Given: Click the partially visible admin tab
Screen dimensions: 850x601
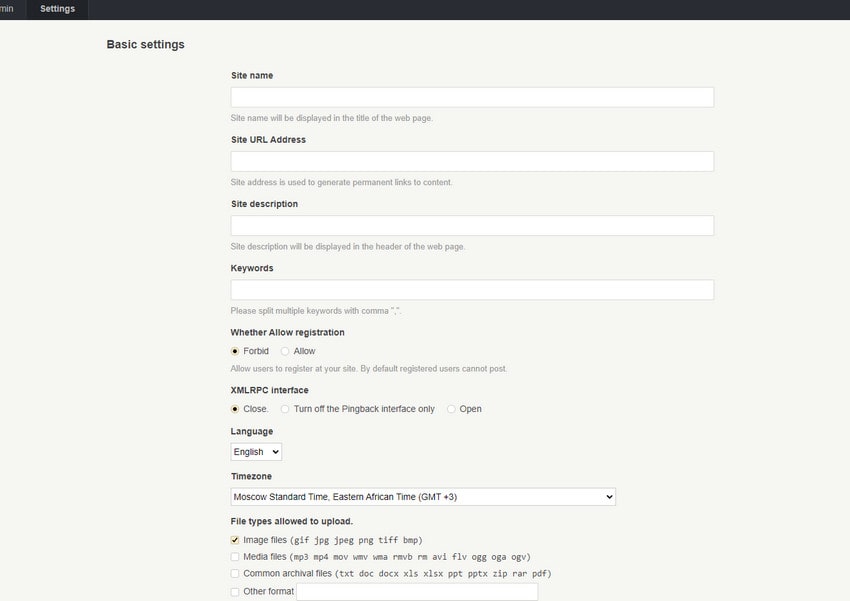Looking at the screenshot, I should tap(8, 9).
